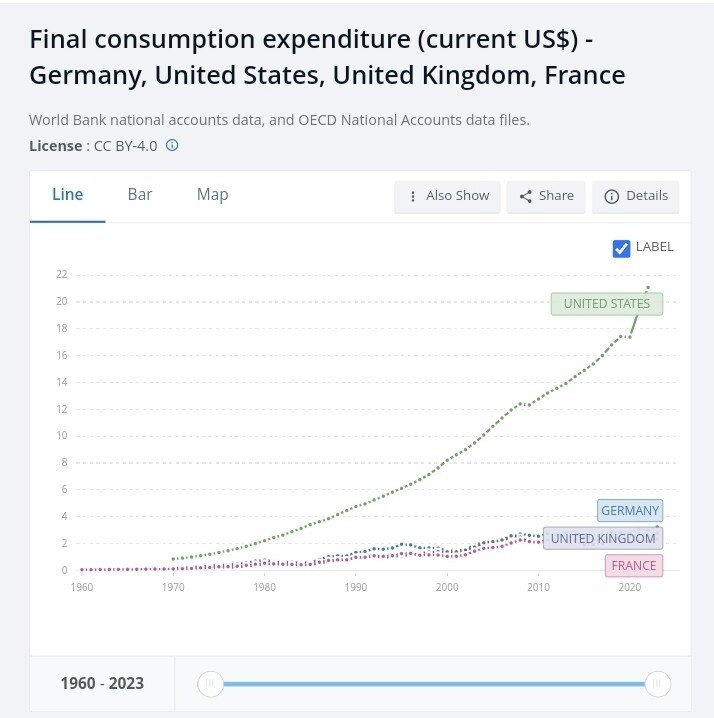Image resolution: width=714 pixels, height=718 pixels.
Task: Click the right handle of year range slider
Action: (657, 684)
